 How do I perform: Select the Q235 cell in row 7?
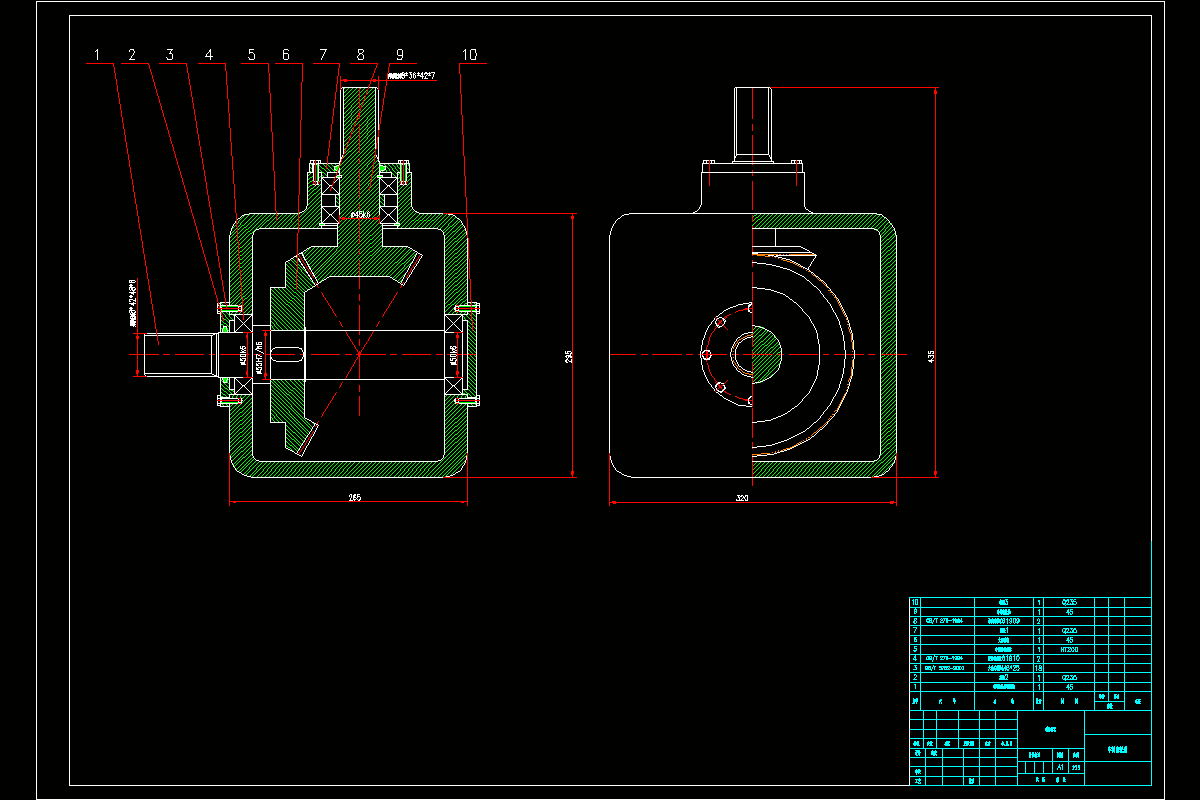(x=1069, y=630)
